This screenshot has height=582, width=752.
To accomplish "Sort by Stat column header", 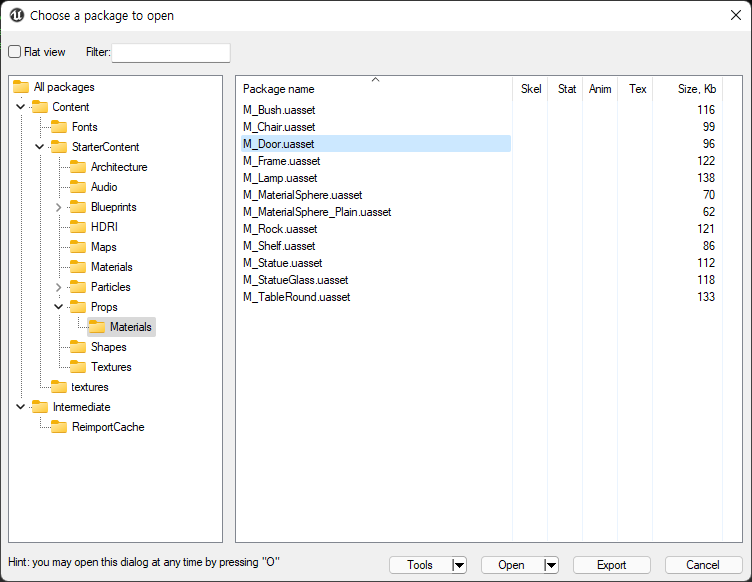I will [x=565, y=89].
